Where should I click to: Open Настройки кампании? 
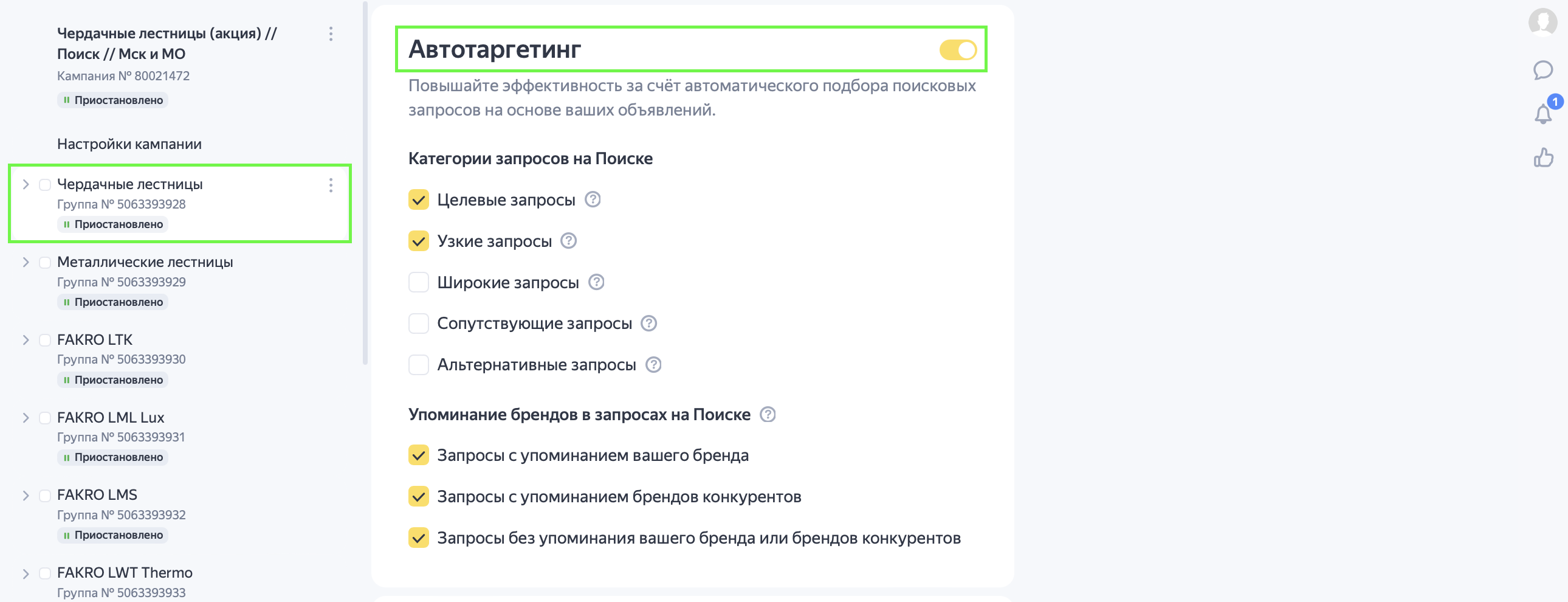(129, 144)
